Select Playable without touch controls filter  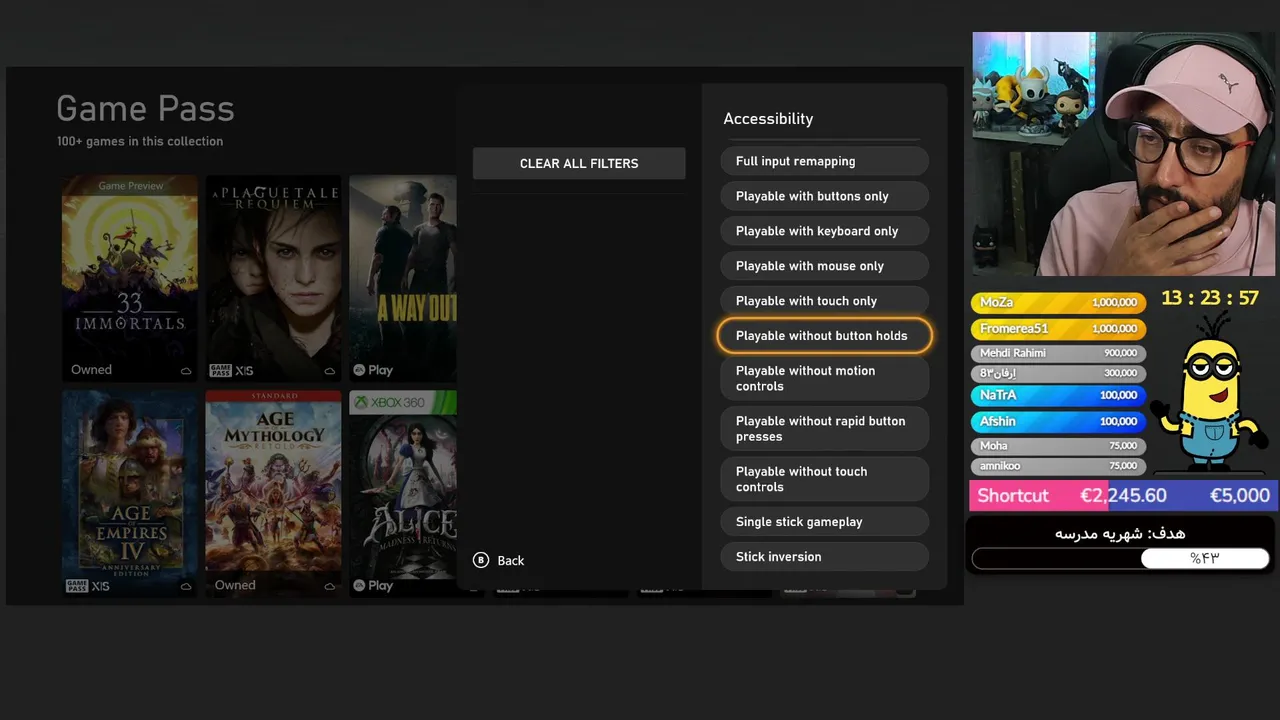pyautogui.click(x=824, y=479)
